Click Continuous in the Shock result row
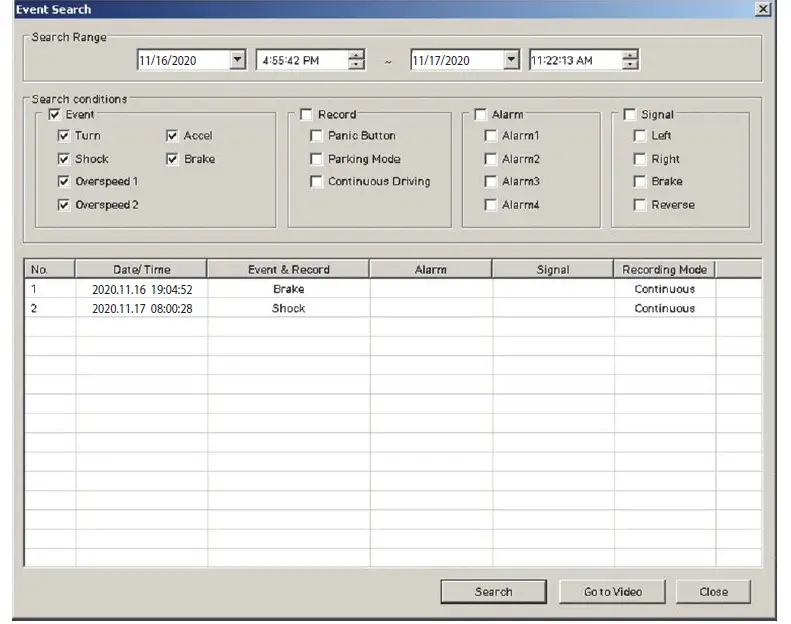791x624 pixels. coord(664,308)
